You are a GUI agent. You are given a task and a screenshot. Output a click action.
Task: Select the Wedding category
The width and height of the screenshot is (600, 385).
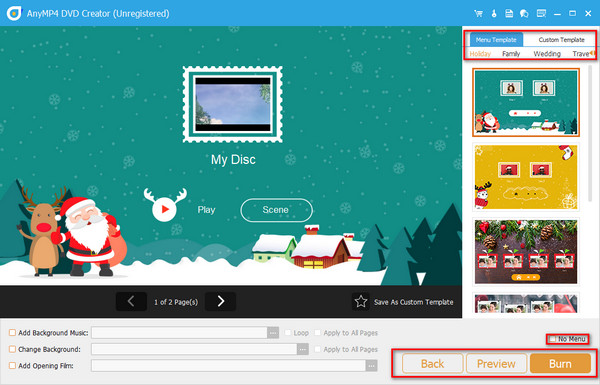(x=547, y=54)
